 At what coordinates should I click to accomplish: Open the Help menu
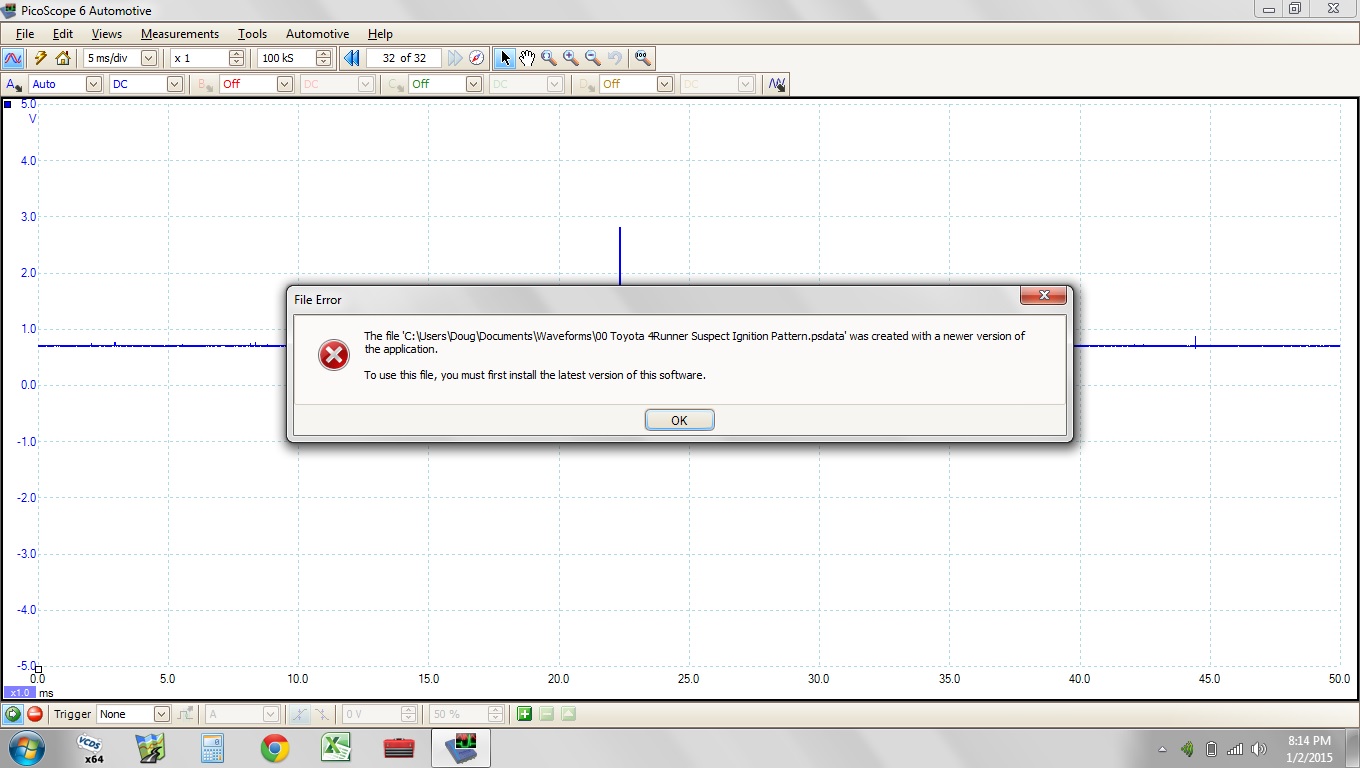[x=380, y=34]
